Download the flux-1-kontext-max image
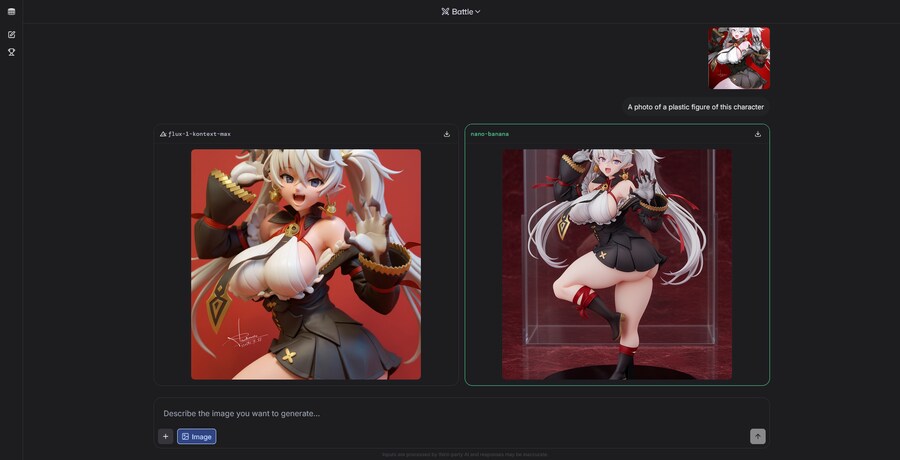Viewport: 900px width, 460px height. click(x=447, y=134)
